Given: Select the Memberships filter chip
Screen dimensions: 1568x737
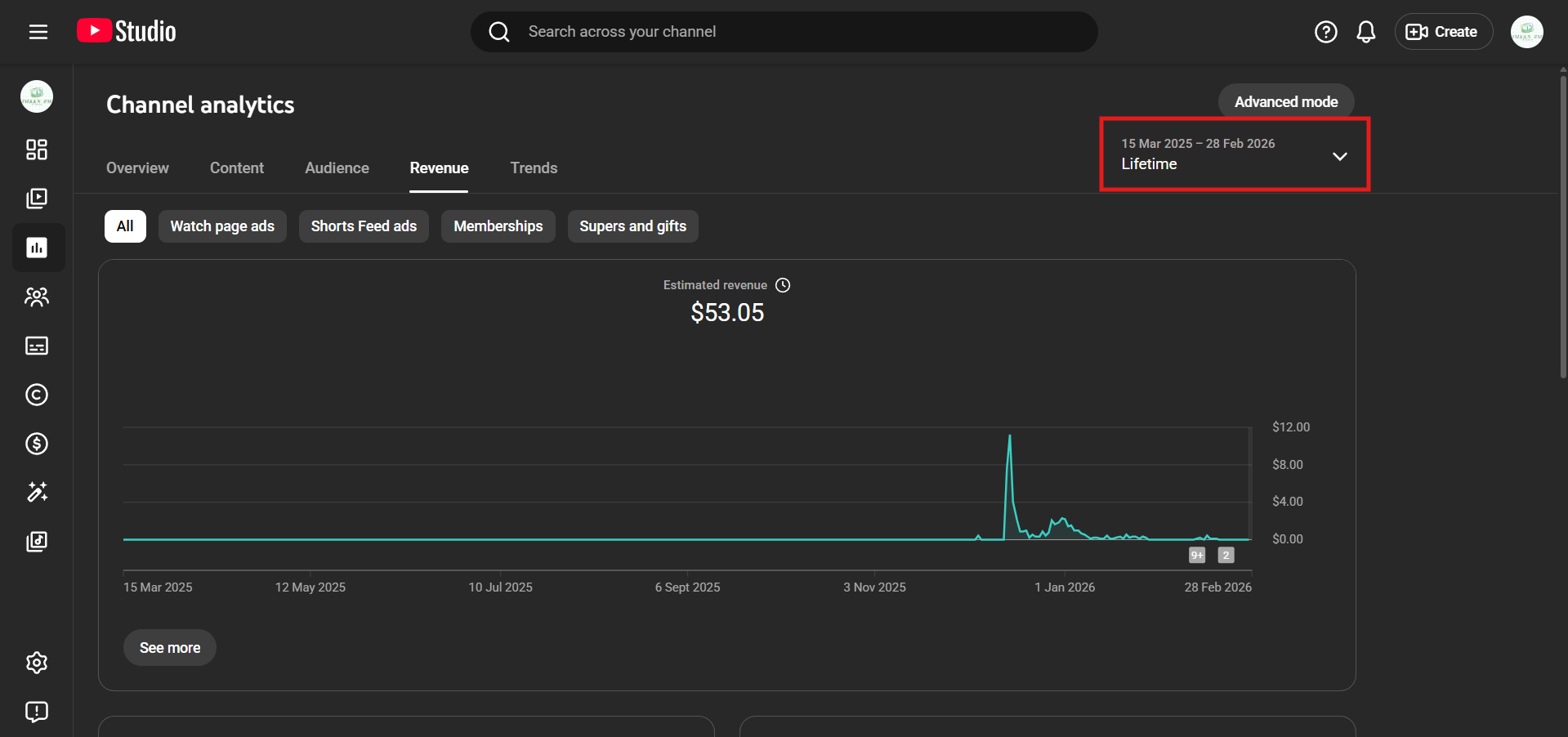Looking at the screenshot, I should pos(498,226).
